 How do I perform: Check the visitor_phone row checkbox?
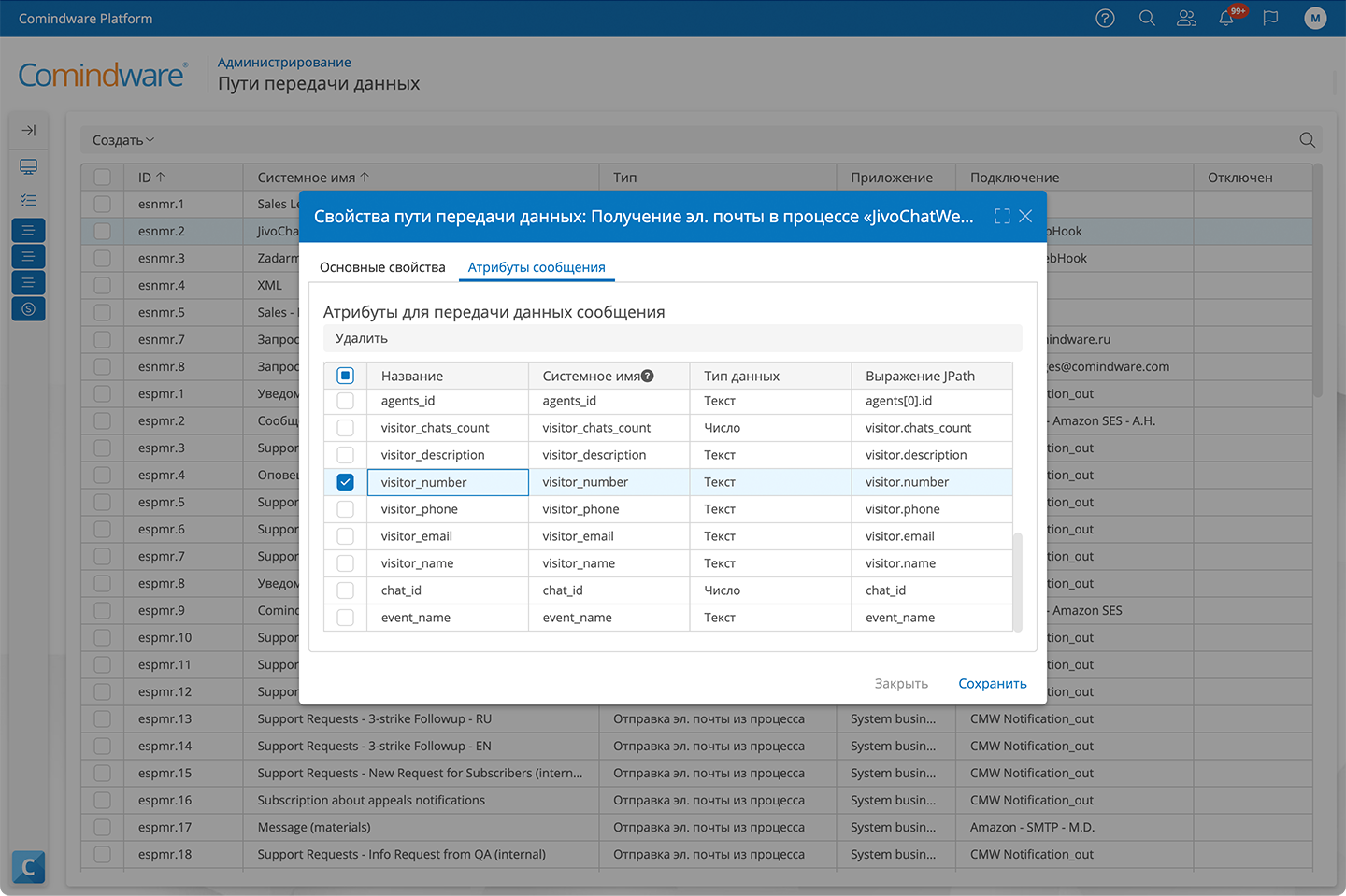tap(345, 509)
